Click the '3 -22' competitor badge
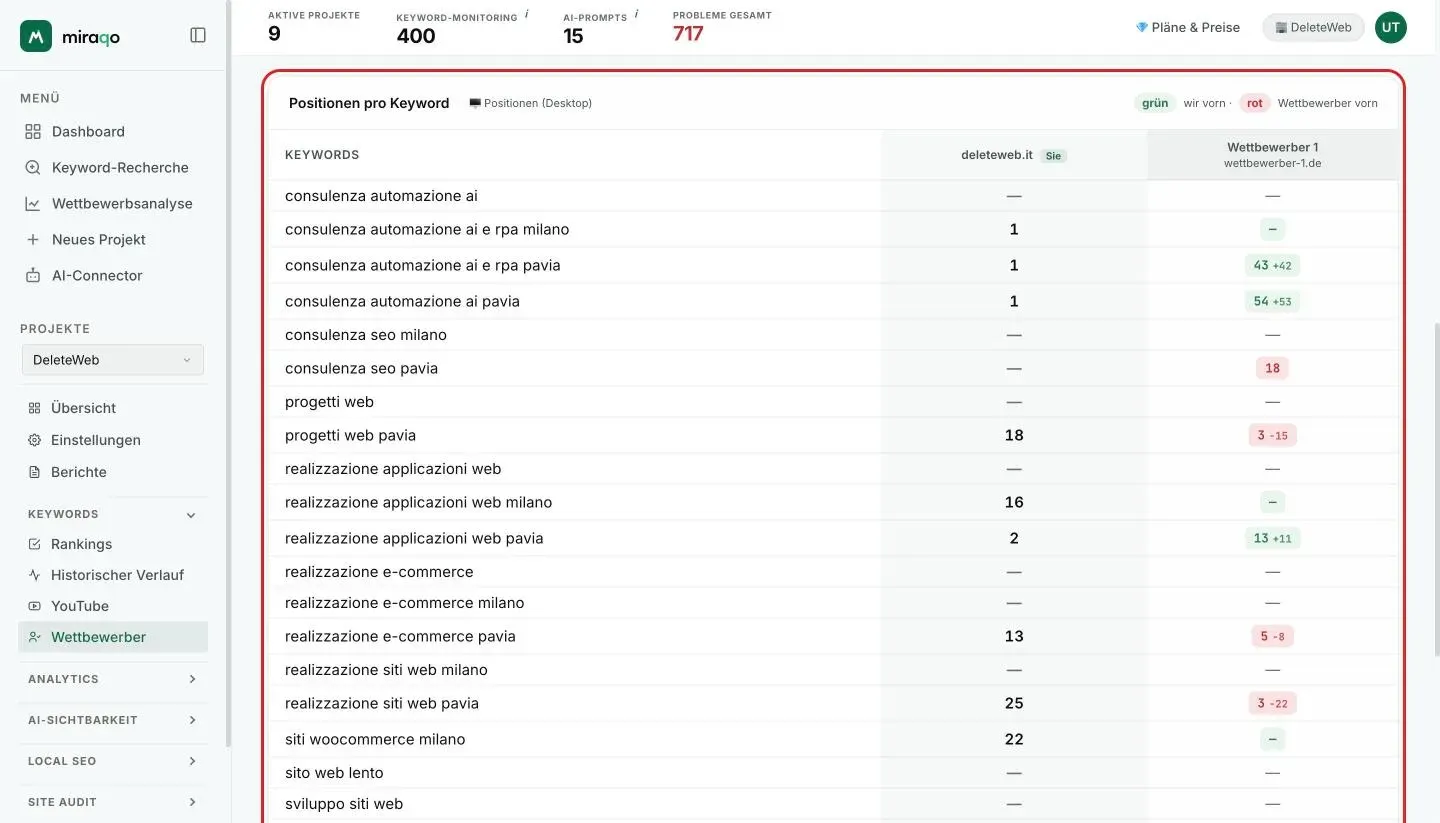Screen dimensions: 1440x823 [1272, 703]
